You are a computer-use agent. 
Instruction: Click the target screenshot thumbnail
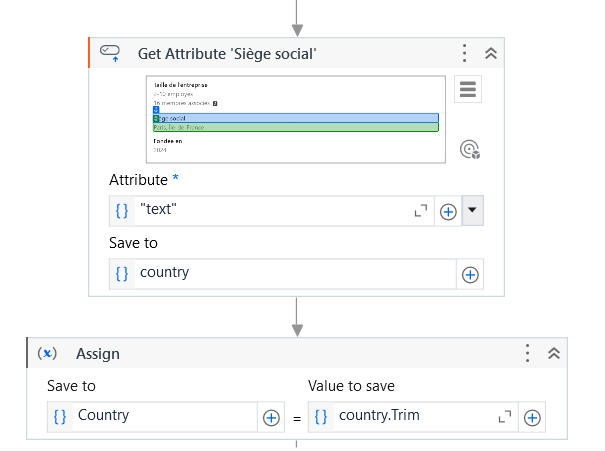click(x=296, y=119)
